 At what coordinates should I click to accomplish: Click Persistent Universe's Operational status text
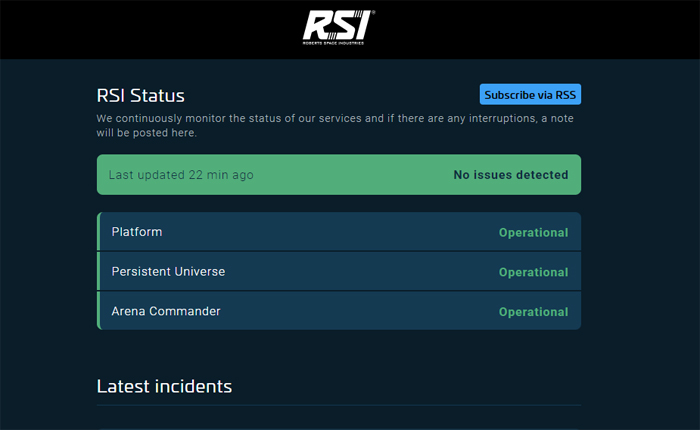[533, 272]
